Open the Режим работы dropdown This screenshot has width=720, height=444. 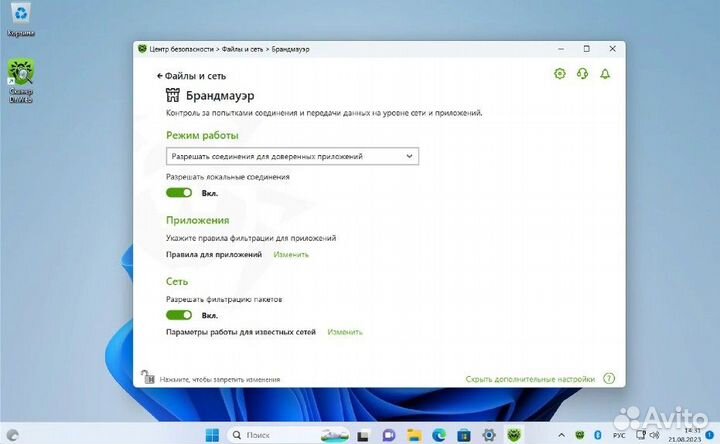pyautogui.click(x=292, y=156)
